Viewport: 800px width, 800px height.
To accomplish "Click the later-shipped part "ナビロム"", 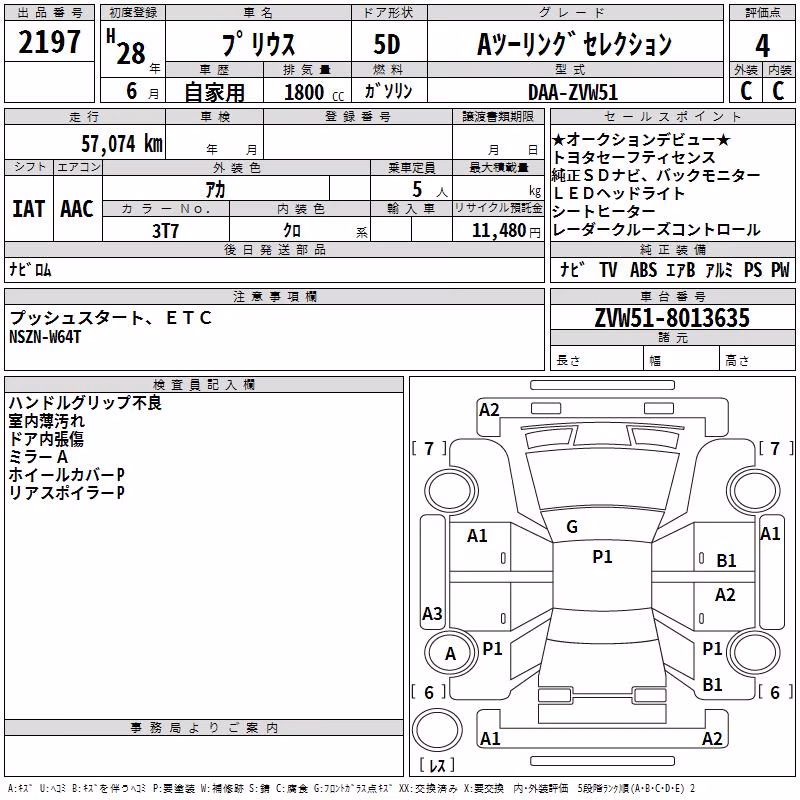I will (x=31, y=269).
